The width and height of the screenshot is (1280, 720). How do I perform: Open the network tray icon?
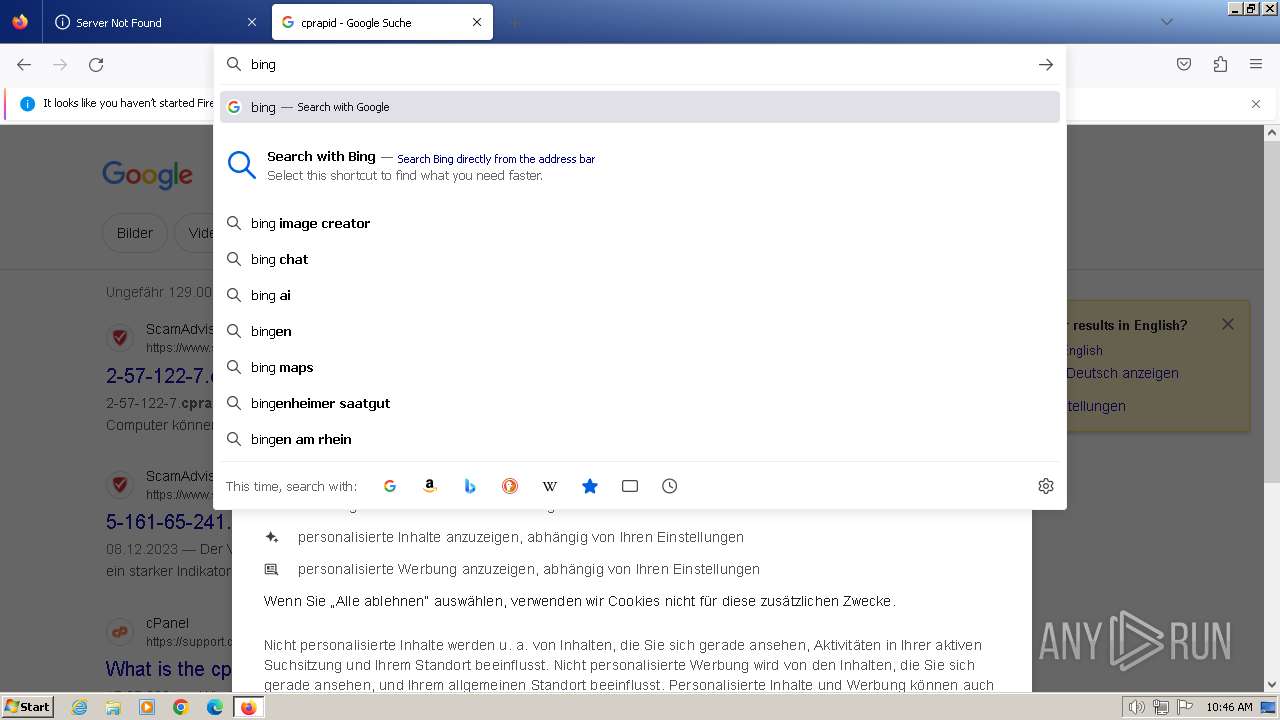pos(1160,707)
